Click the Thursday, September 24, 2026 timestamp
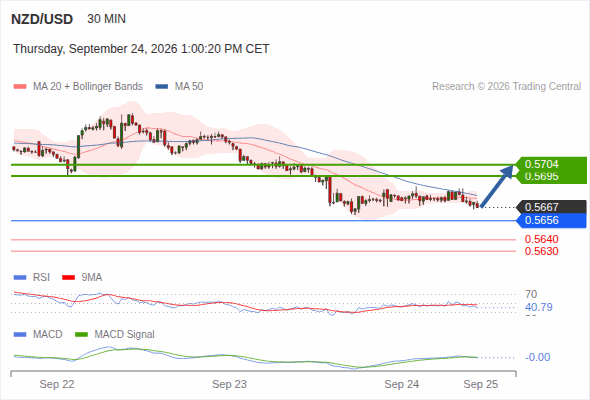Image resolution: width=590 pixels, height=400 pixels. (x=141, y=49)
